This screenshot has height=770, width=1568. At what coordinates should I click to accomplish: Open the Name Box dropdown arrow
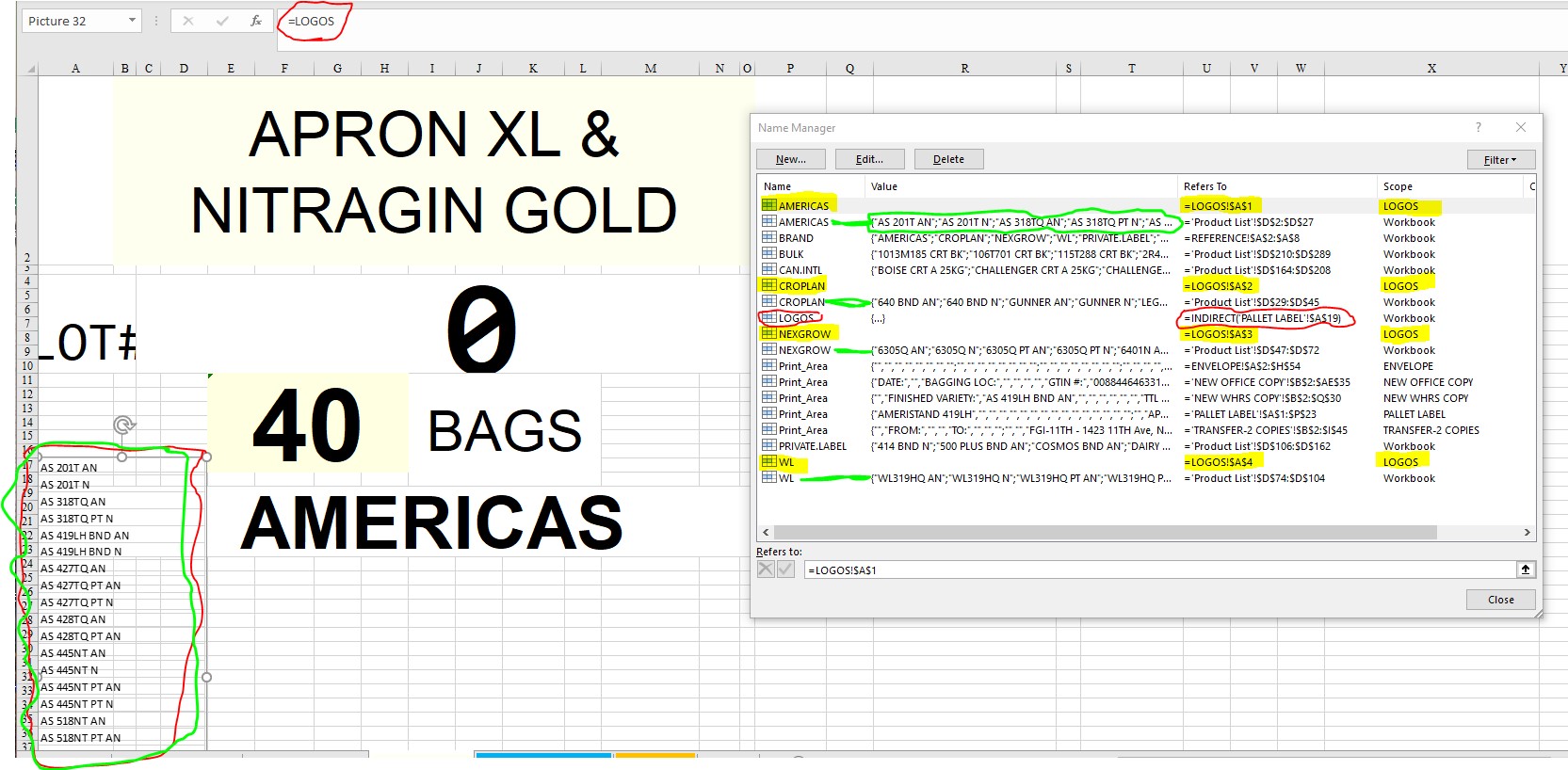tap(132, 21)
